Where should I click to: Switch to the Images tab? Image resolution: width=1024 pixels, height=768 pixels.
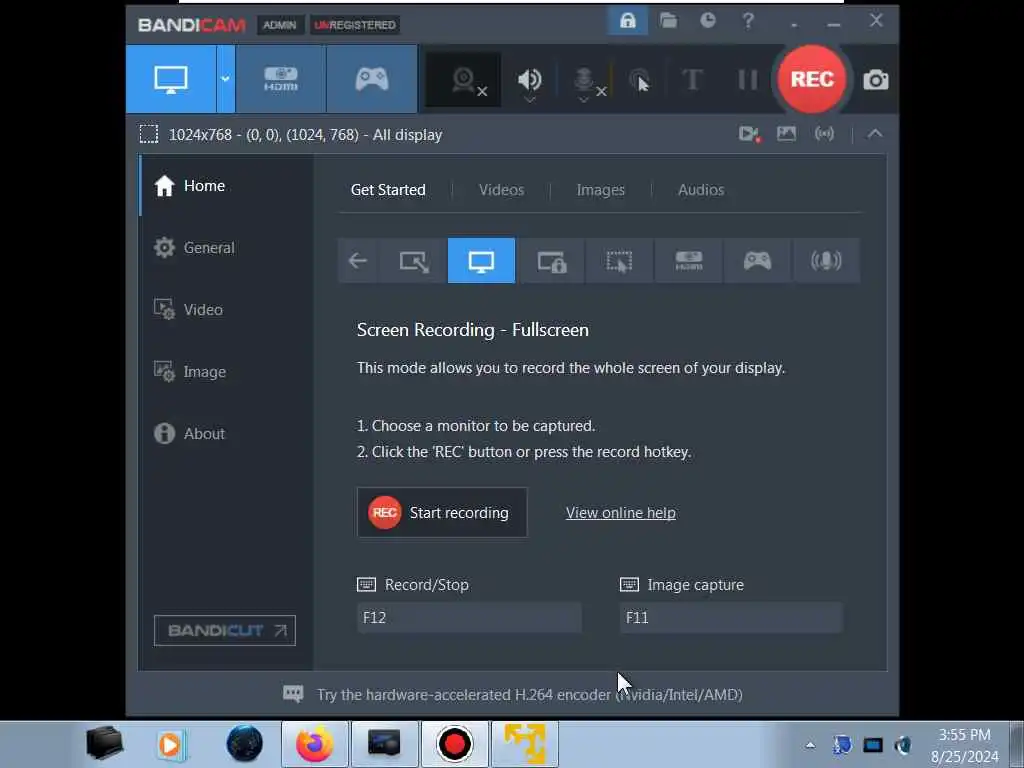(x=600, y=190)
